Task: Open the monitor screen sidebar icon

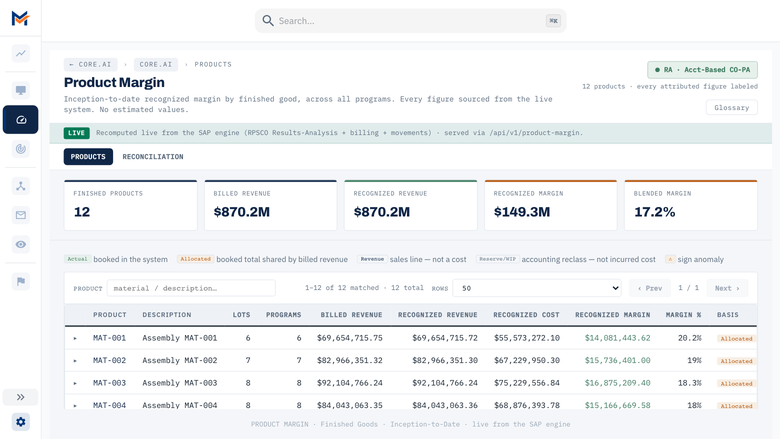Action: pyautogui.click(x=20, y=90)
